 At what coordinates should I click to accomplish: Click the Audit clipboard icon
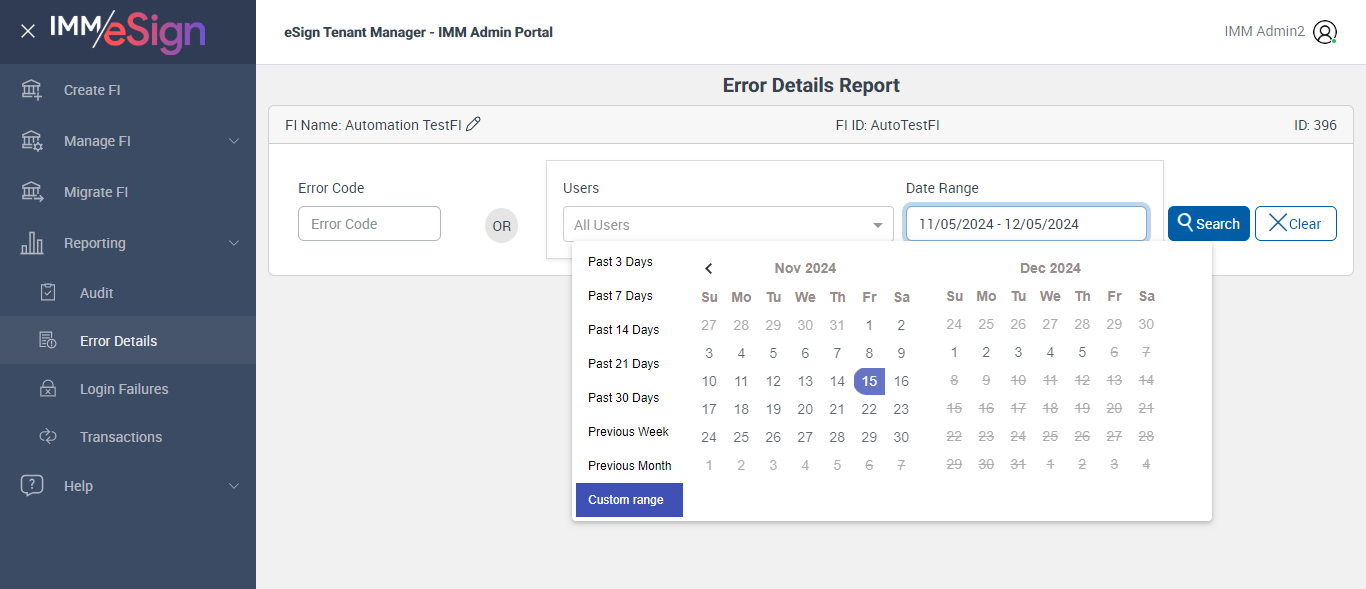point(48,293)
